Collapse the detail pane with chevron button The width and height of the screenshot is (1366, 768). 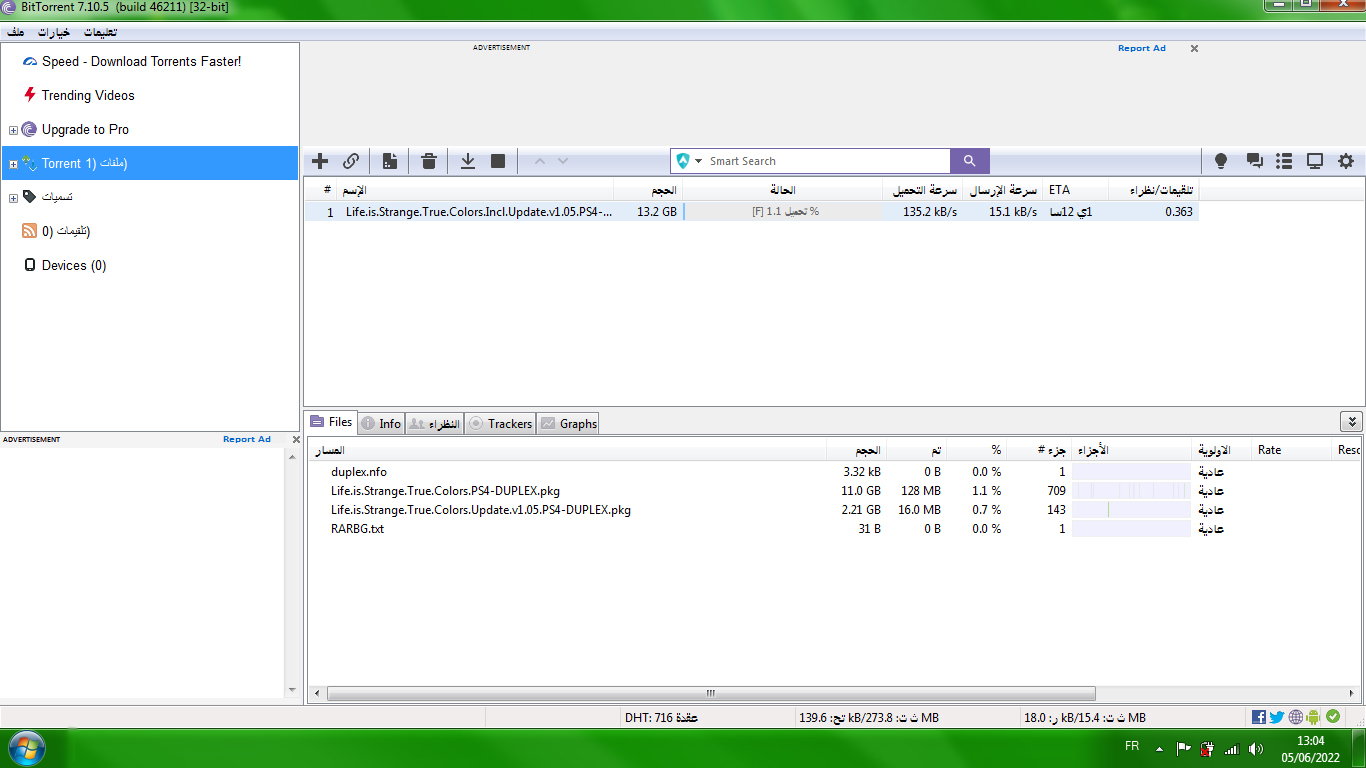point(1351,422)
